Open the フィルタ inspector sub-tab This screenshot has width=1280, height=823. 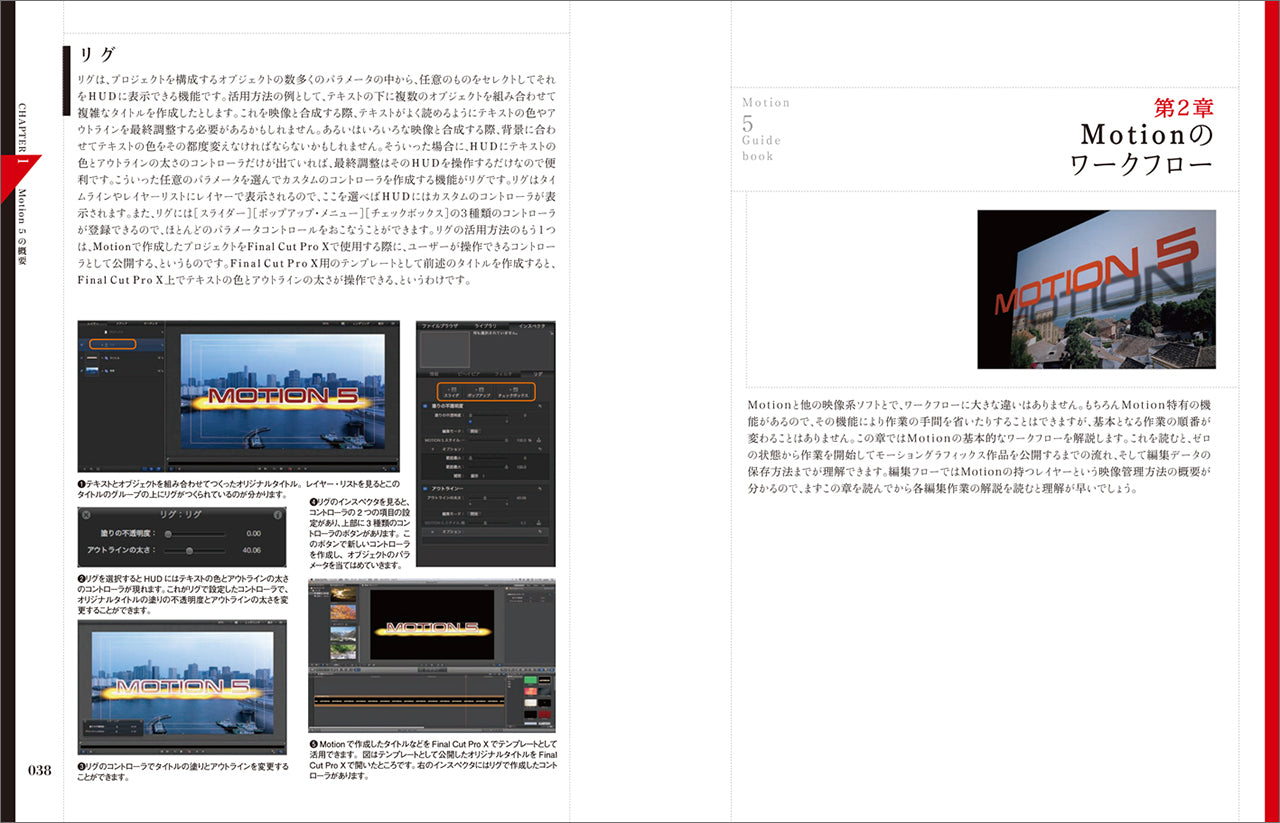[x=503, y=374]
